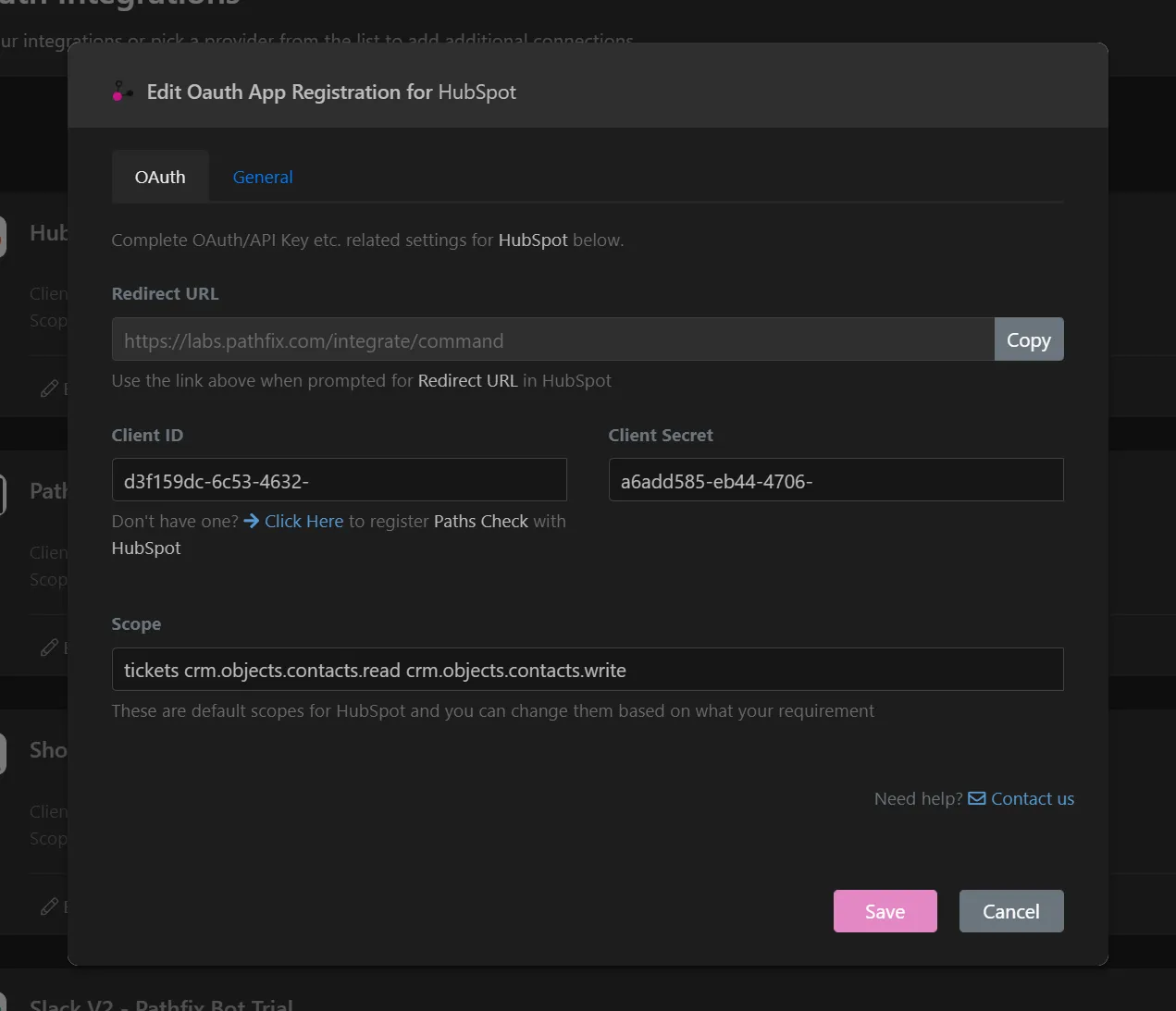Click the arrow icon before Click Here
The height and width of the screenshot is (1011, 1176).
tap(252, 521)
